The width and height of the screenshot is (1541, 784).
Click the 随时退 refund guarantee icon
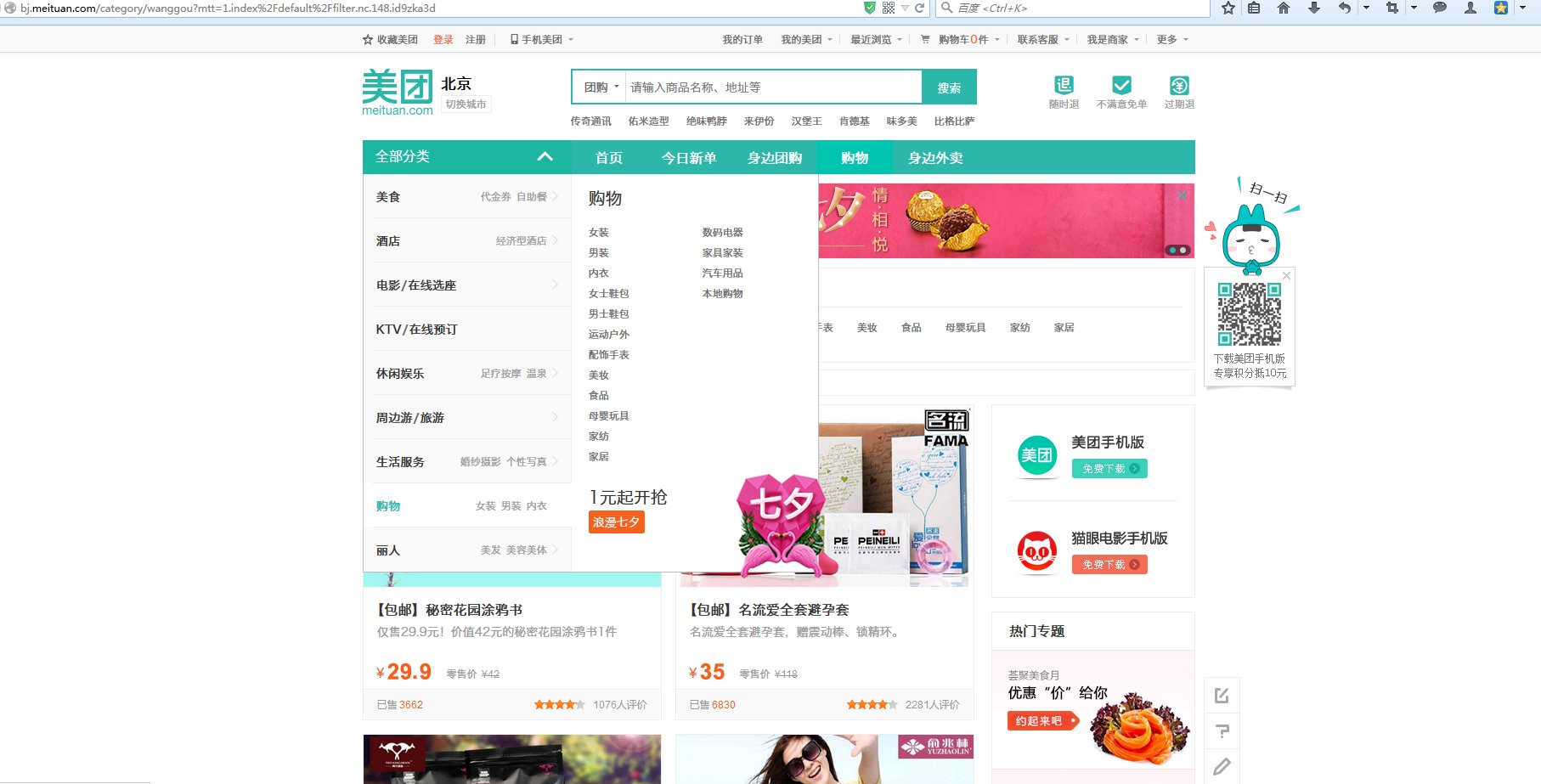(1063, 85)
